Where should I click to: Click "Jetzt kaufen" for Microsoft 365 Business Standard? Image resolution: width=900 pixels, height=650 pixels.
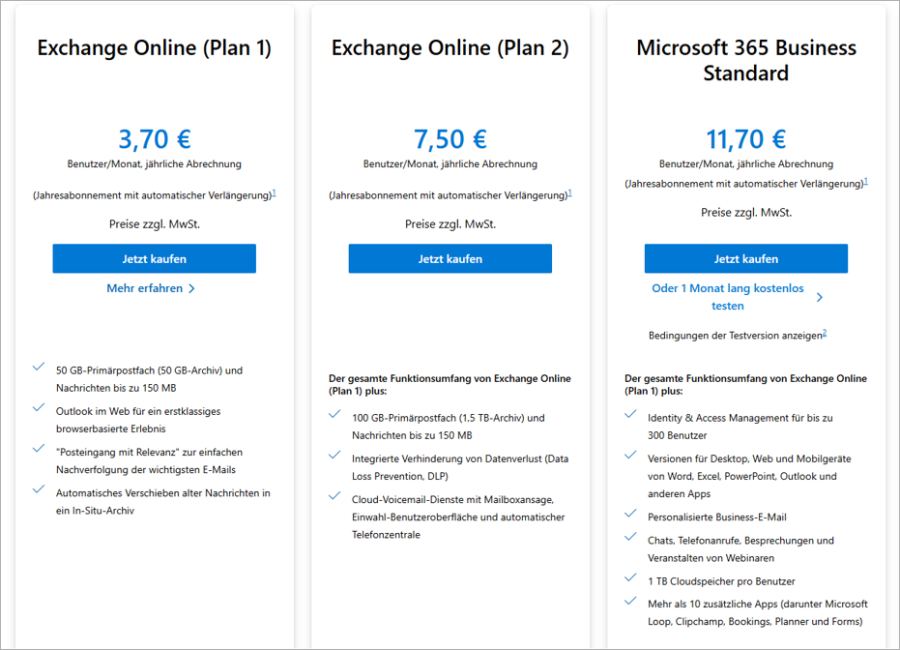pyautogui.click(x=745, y=258)
